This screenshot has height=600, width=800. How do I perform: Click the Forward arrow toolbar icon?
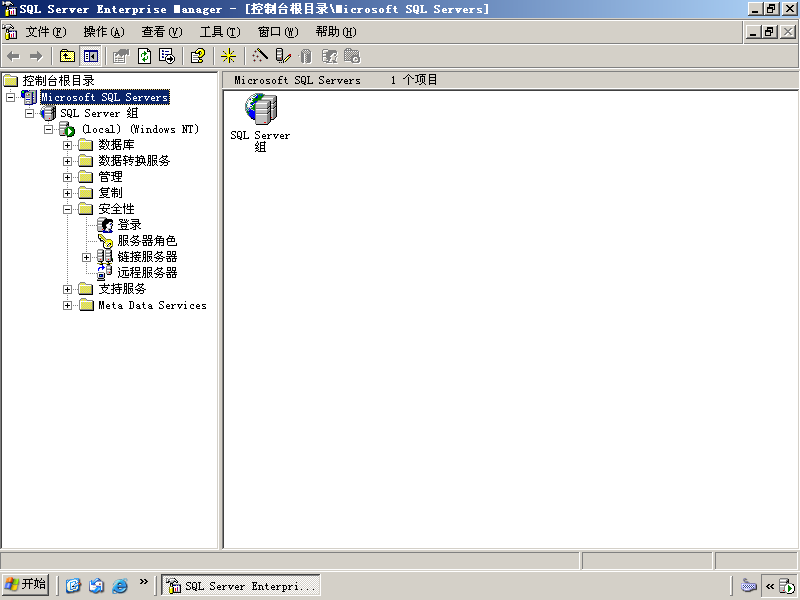coord(36,56)
